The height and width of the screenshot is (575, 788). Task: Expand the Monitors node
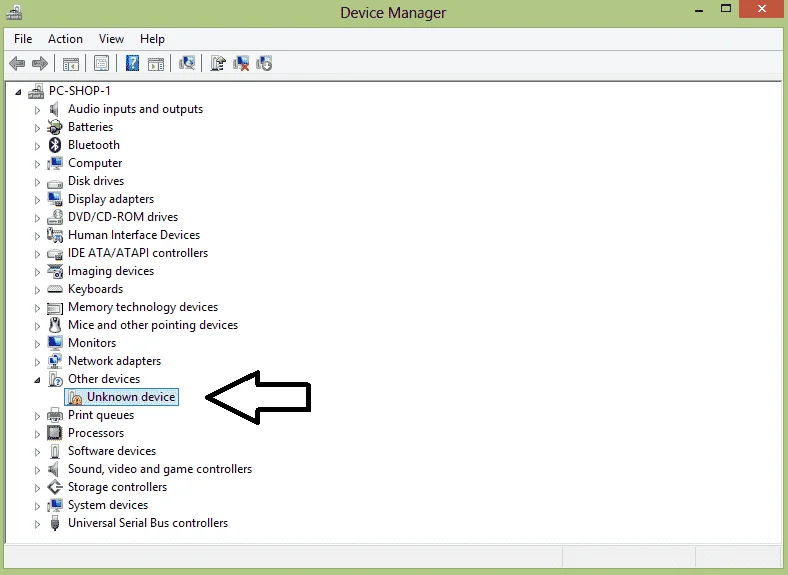click(37, 344)
